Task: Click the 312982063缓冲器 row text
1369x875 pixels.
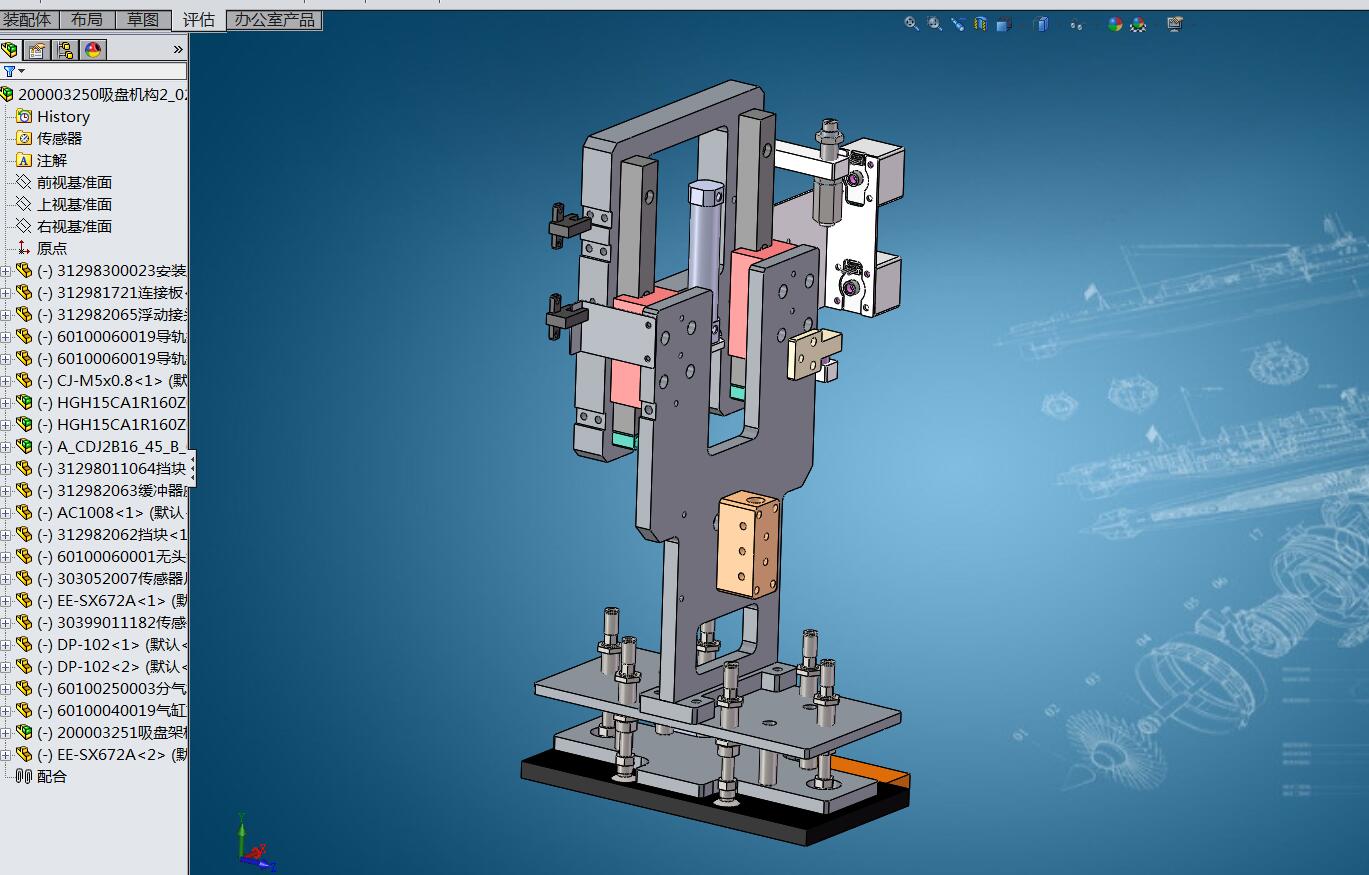Action: pos(111,490)
